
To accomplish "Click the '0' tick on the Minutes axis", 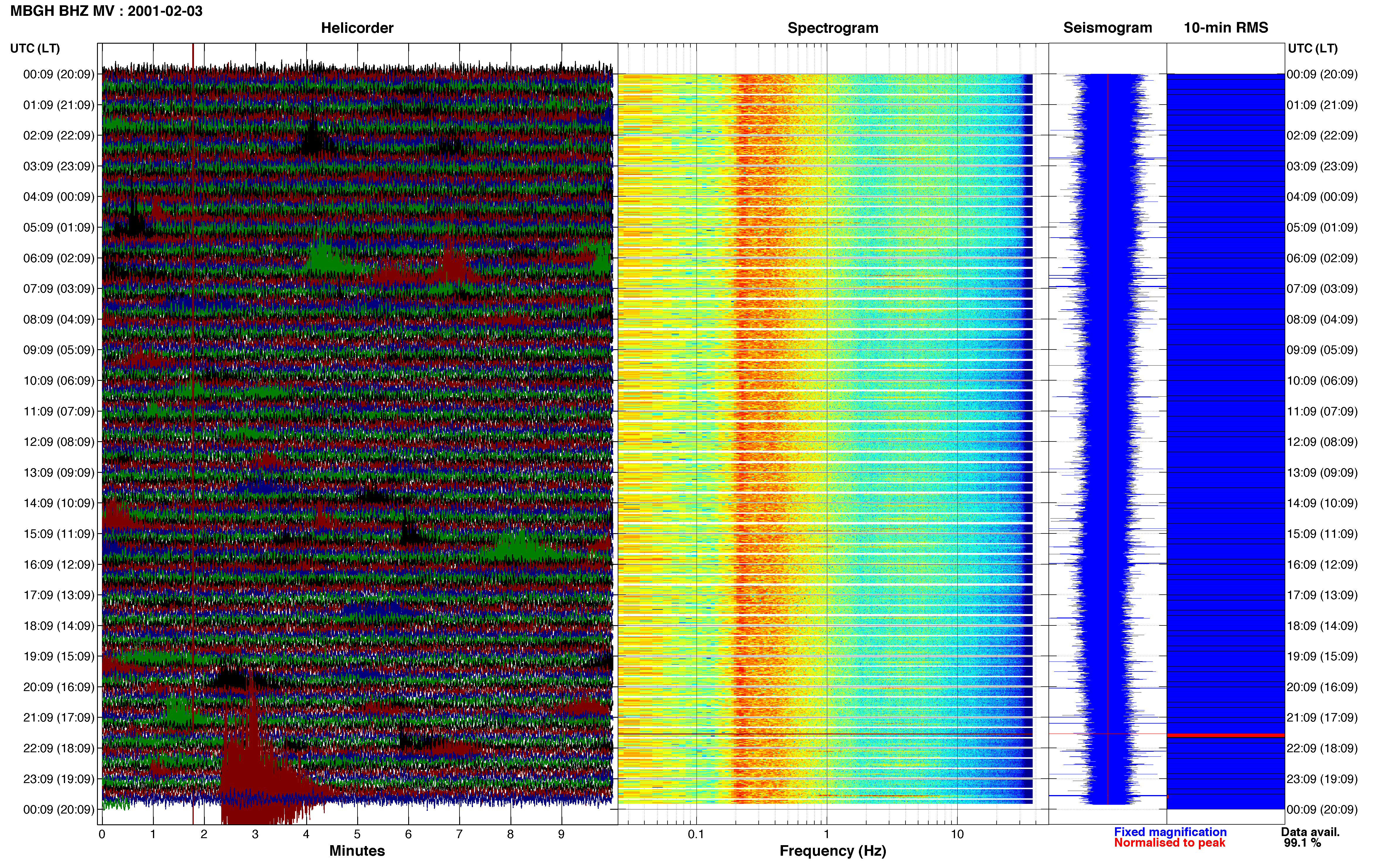I will coord(102,834).
